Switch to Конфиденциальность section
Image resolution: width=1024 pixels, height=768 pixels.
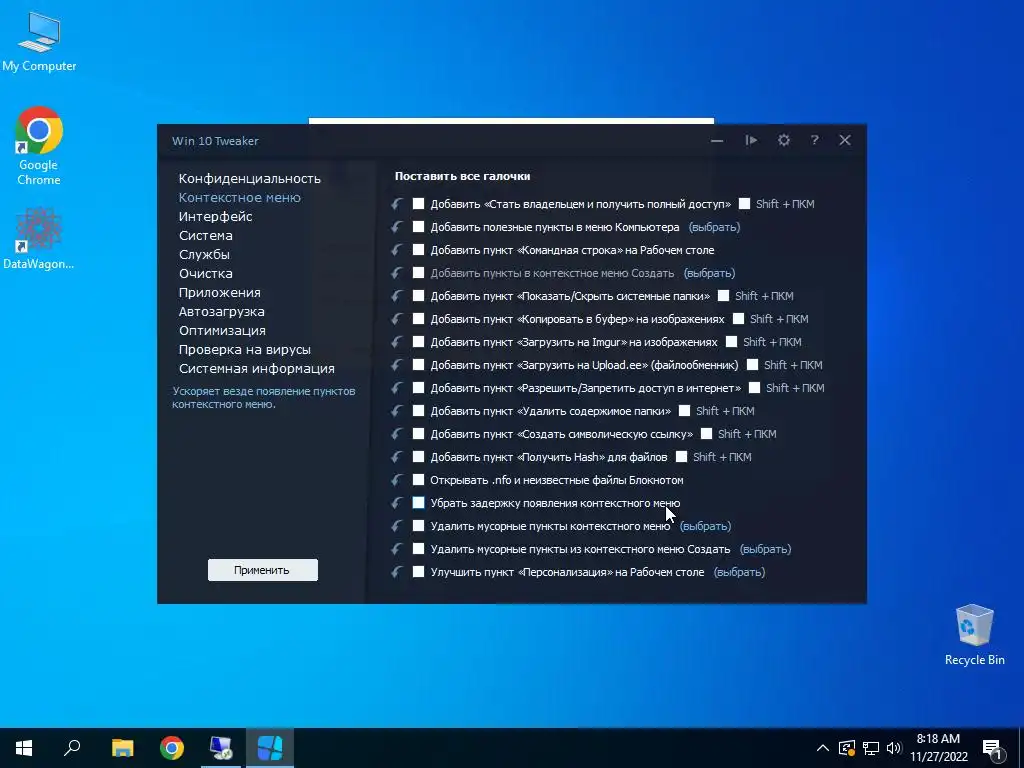[249, 178]
